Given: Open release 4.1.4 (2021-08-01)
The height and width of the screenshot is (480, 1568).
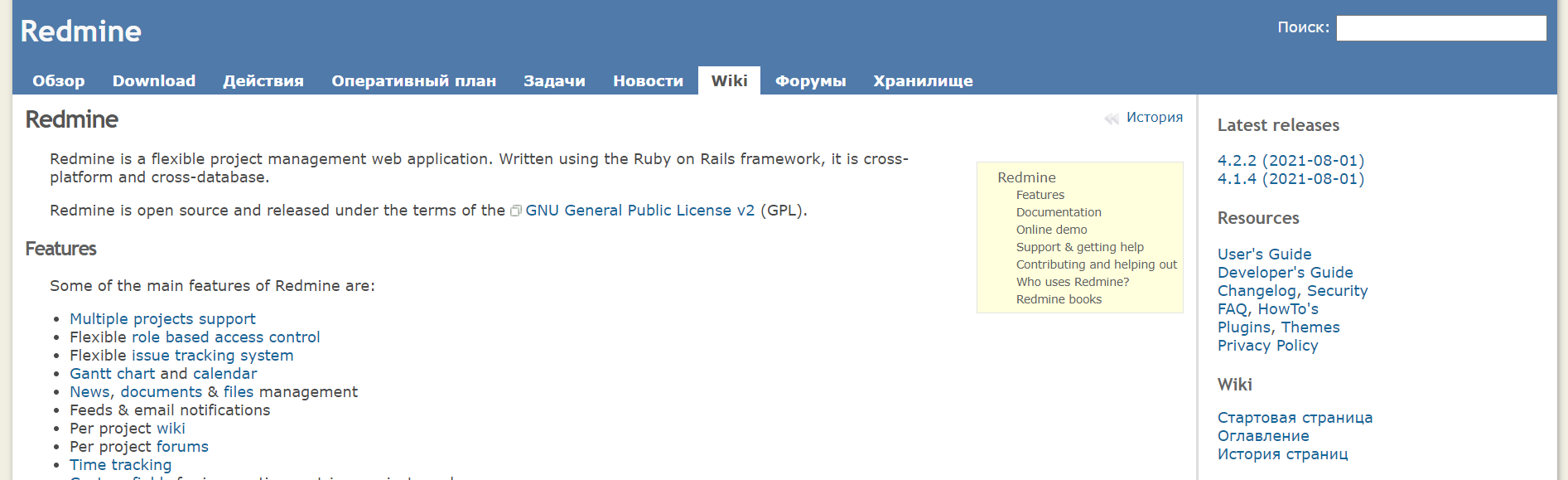Looking at the screenshot, I should click(1291, 179).
